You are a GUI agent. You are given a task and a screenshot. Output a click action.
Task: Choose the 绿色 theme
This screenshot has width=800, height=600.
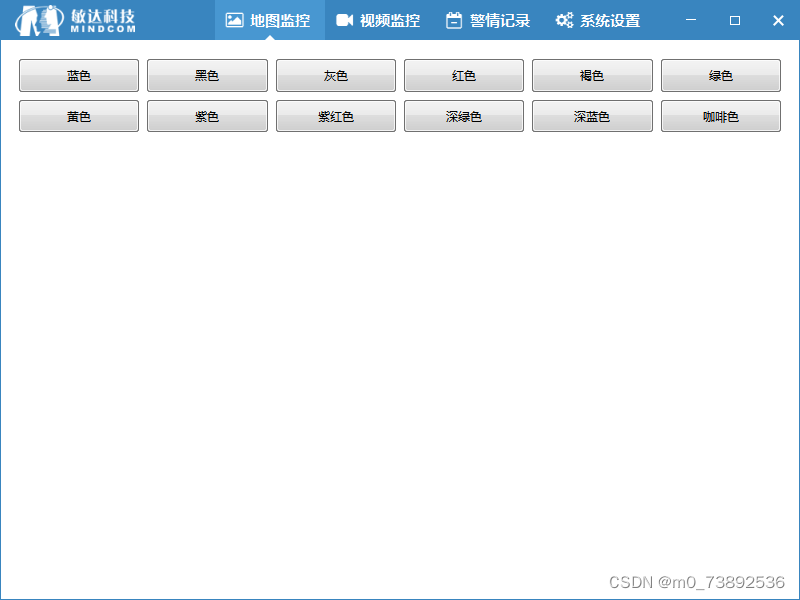tap(720, 75)
